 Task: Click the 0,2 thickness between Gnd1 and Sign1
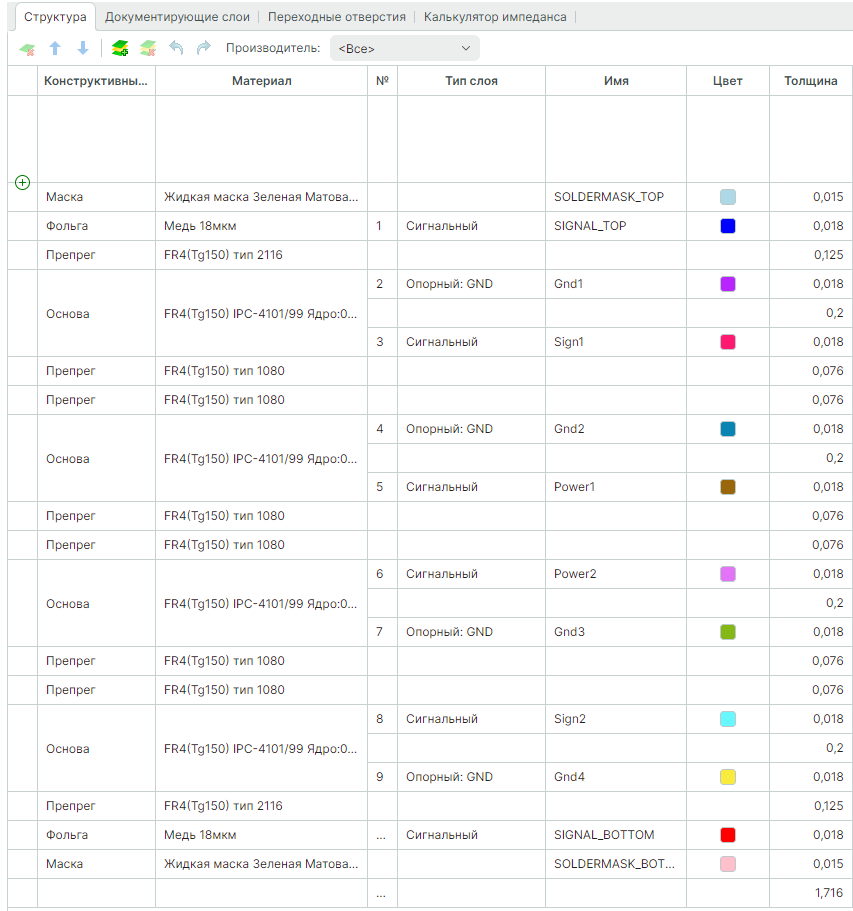[811, 313]
